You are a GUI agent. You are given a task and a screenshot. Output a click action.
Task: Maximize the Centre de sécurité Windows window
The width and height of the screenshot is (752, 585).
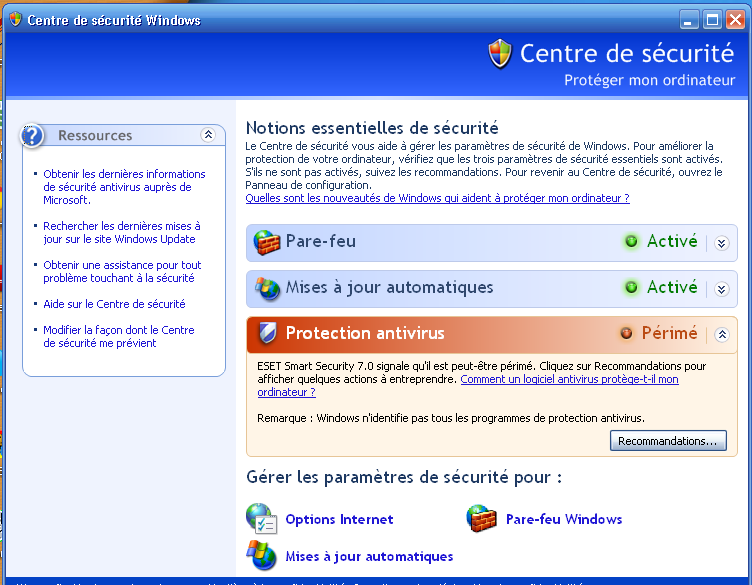(712, 20)
